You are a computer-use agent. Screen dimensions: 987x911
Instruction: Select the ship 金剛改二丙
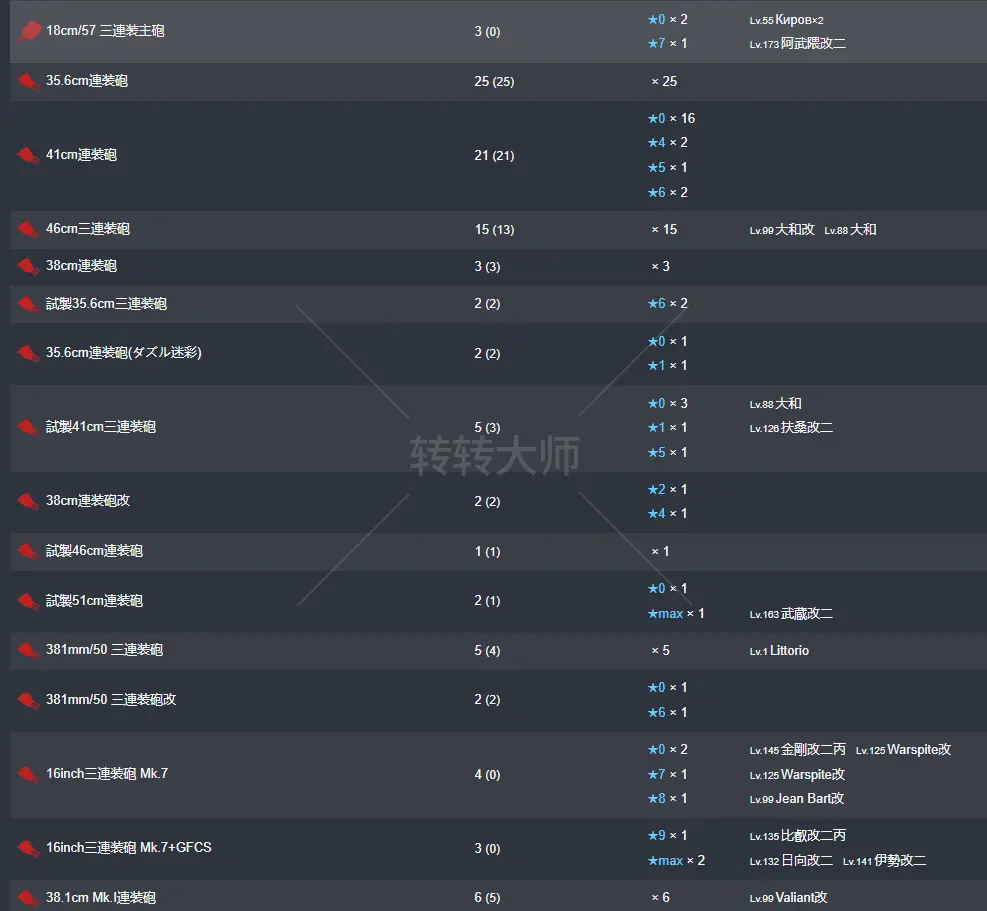click(x=813, y=750)
